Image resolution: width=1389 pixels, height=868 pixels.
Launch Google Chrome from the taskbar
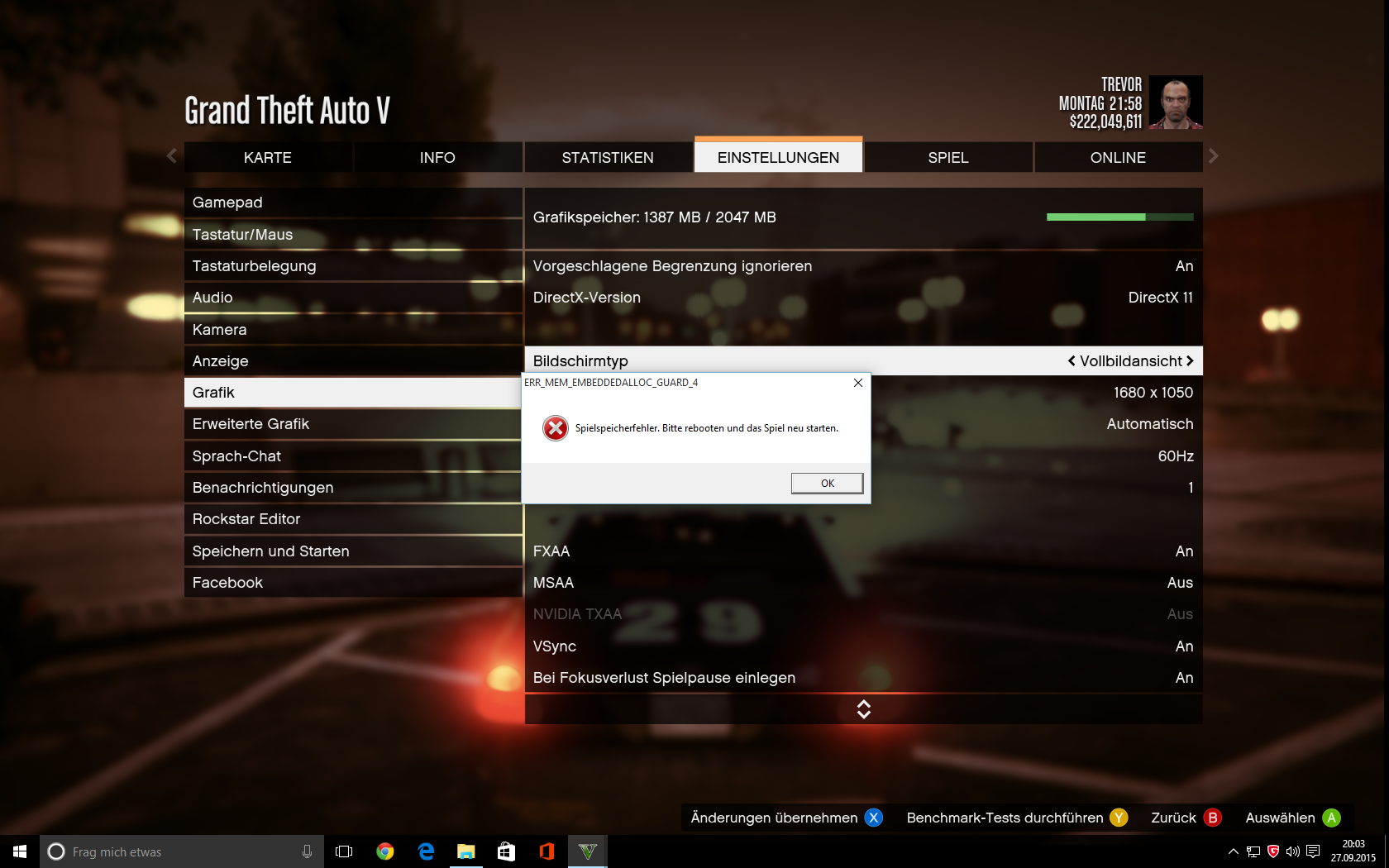point(385,851)
